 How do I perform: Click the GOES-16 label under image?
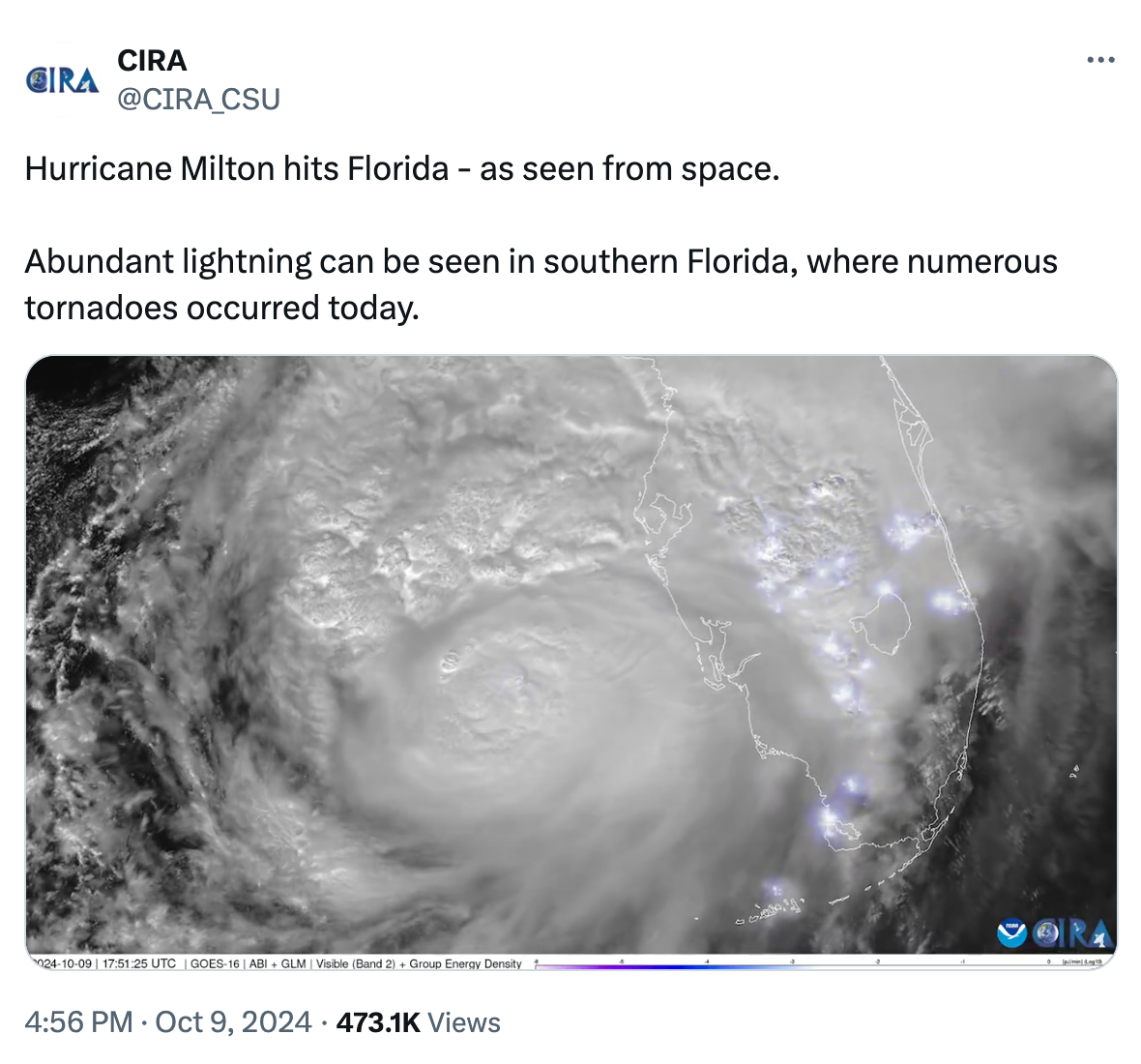215,963
